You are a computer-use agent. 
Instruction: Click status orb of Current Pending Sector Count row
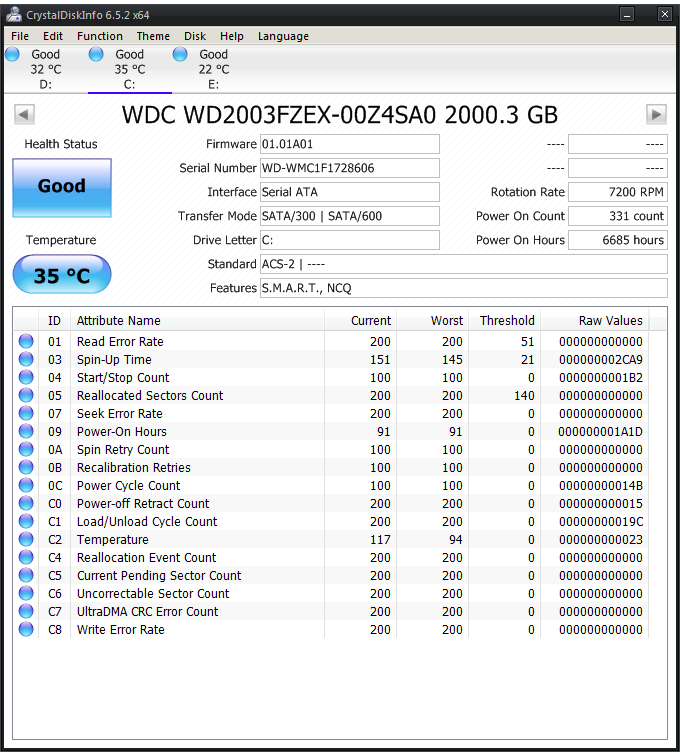(26, 575)
